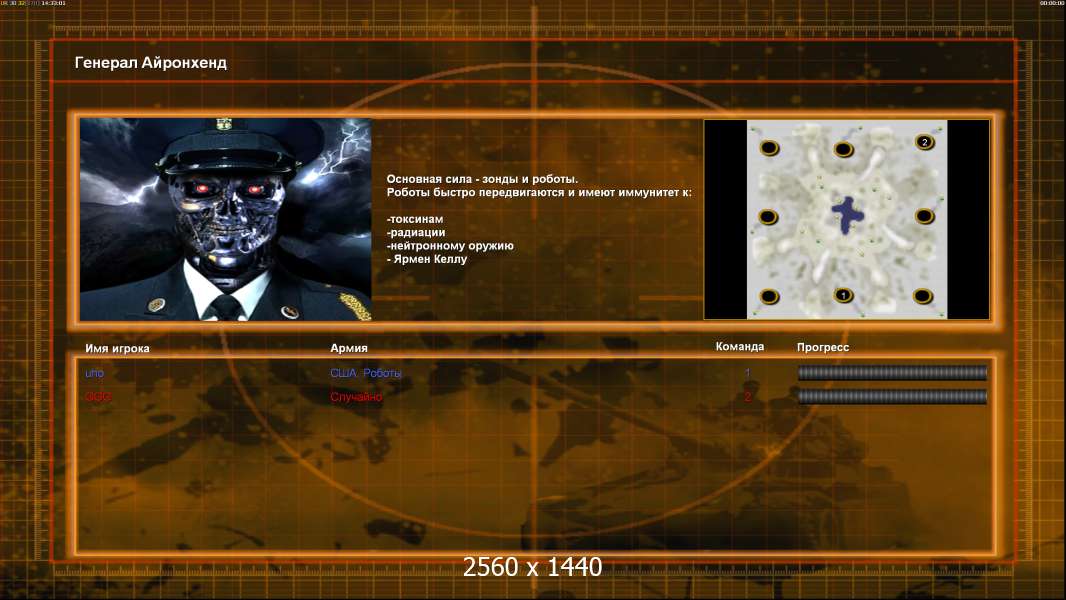This screenshot has width=1066, height=600.
Task: Select the empty bottom-left start position marker
Action: 769,296
